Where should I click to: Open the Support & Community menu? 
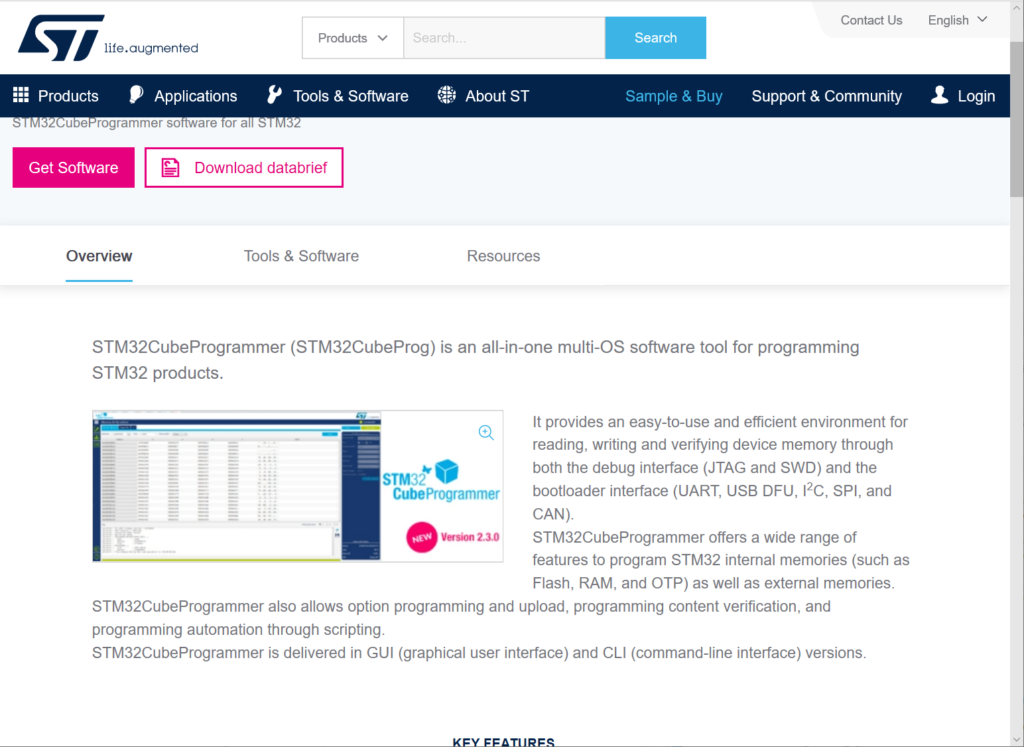coord(826,95)
